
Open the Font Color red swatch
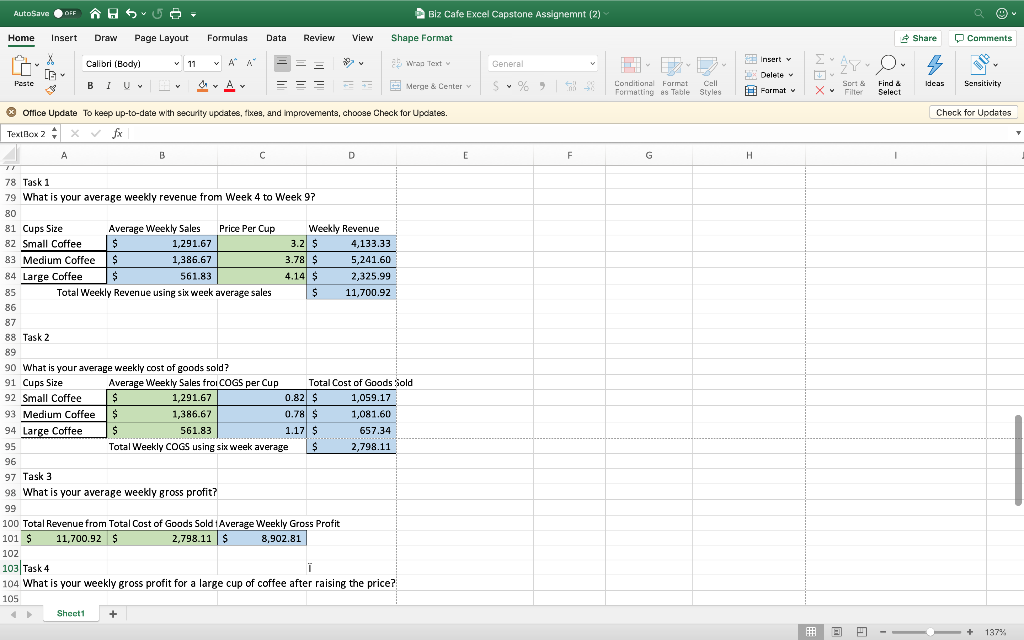click(230, 88)
